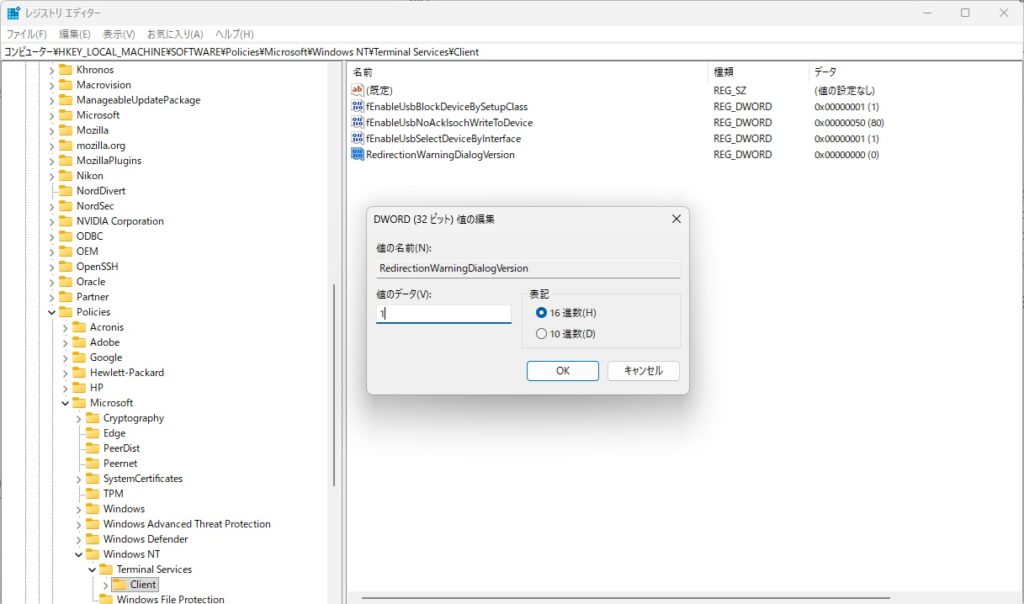The width and height of the screenshot is (1024, 604).
Task: Open the ファイル(F) menu
Action: 27,34
